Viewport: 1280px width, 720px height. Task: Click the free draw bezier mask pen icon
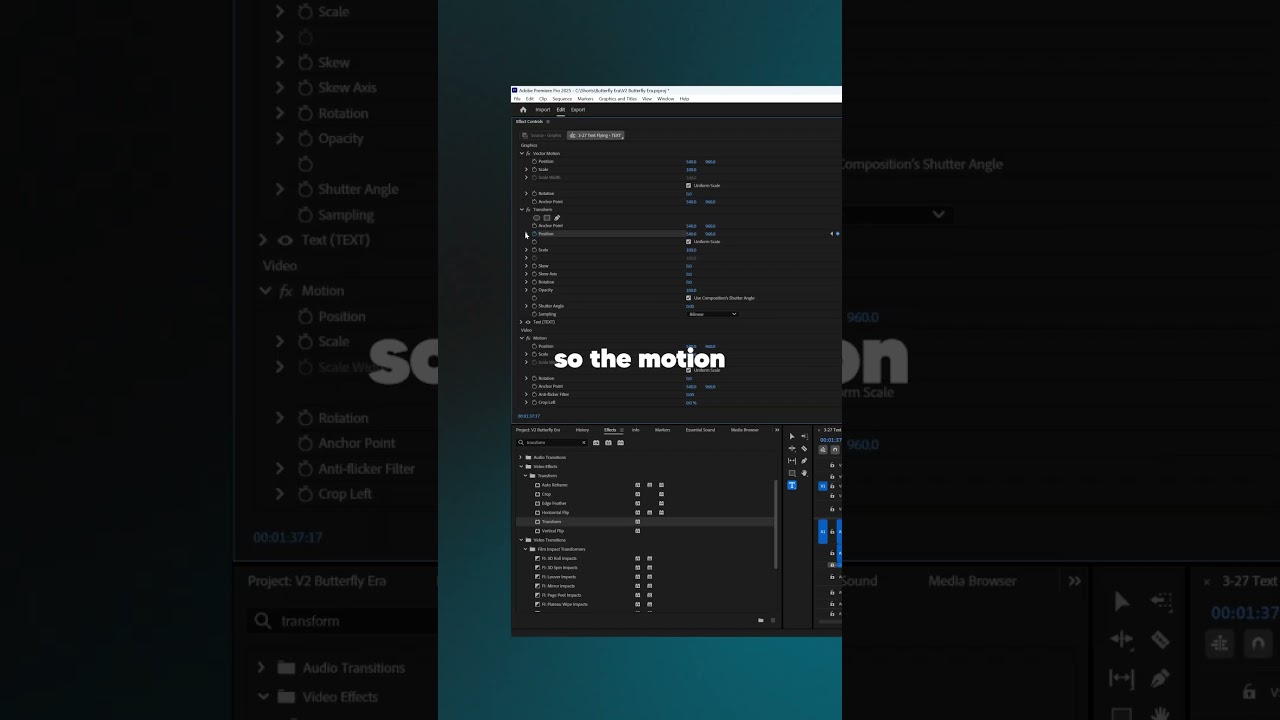pyautogui.click(x=557, y=218)
